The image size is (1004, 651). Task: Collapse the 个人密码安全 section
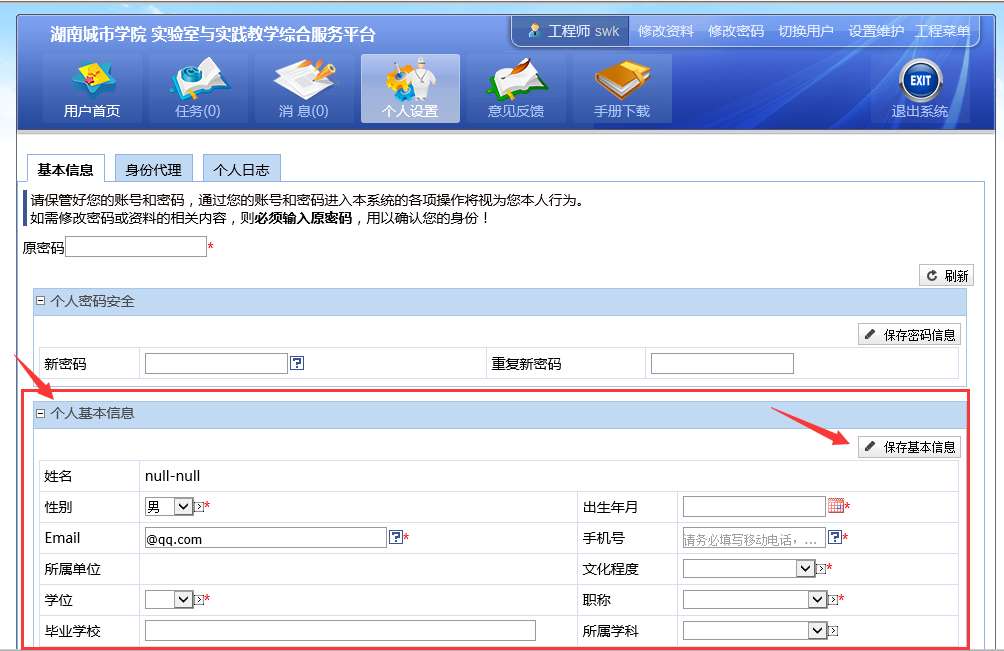(x=41, y=301)
